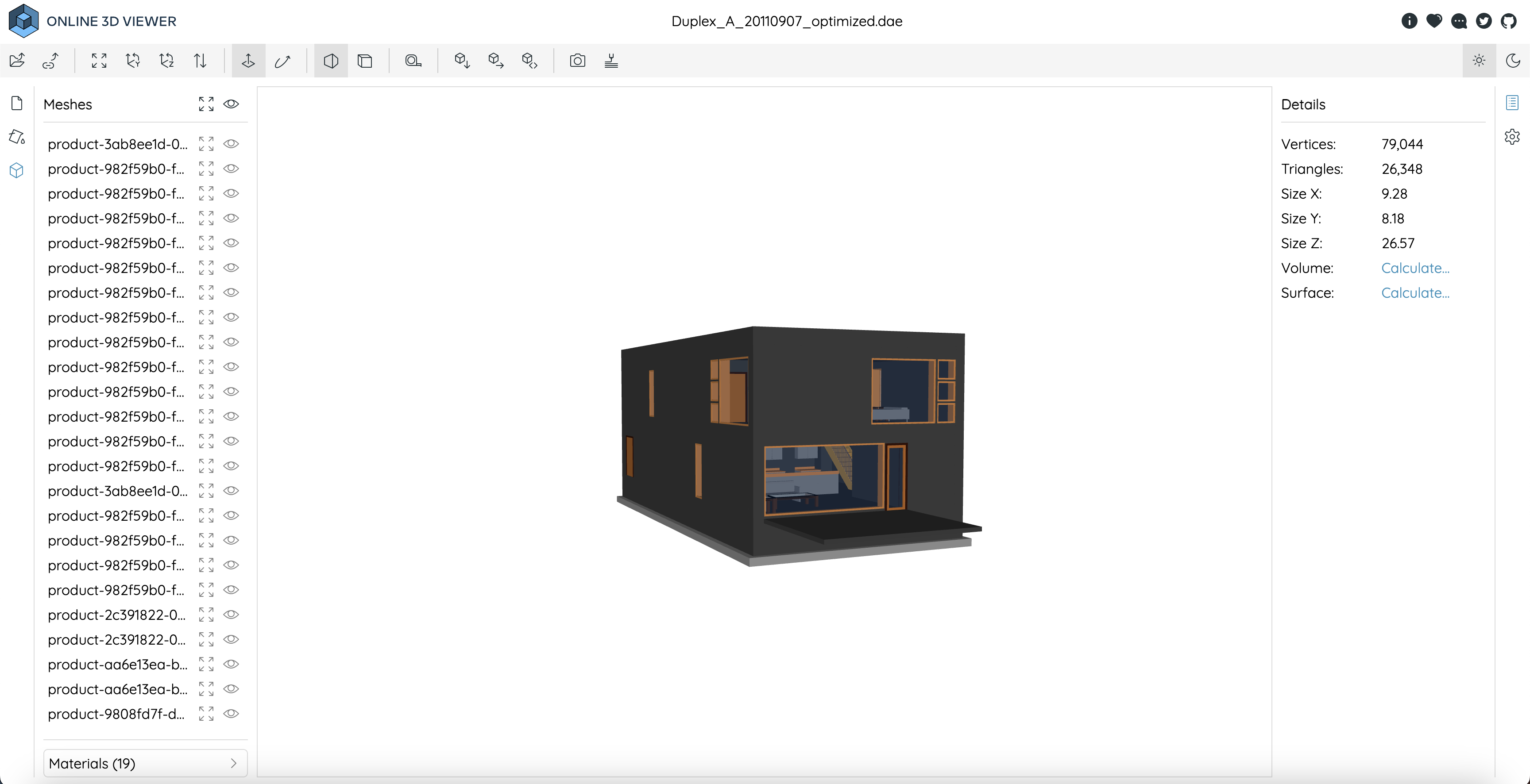Screen dimensions: 1530x784
Task: Click the download-style icon after camera
Action: click(x=611, y=61)
